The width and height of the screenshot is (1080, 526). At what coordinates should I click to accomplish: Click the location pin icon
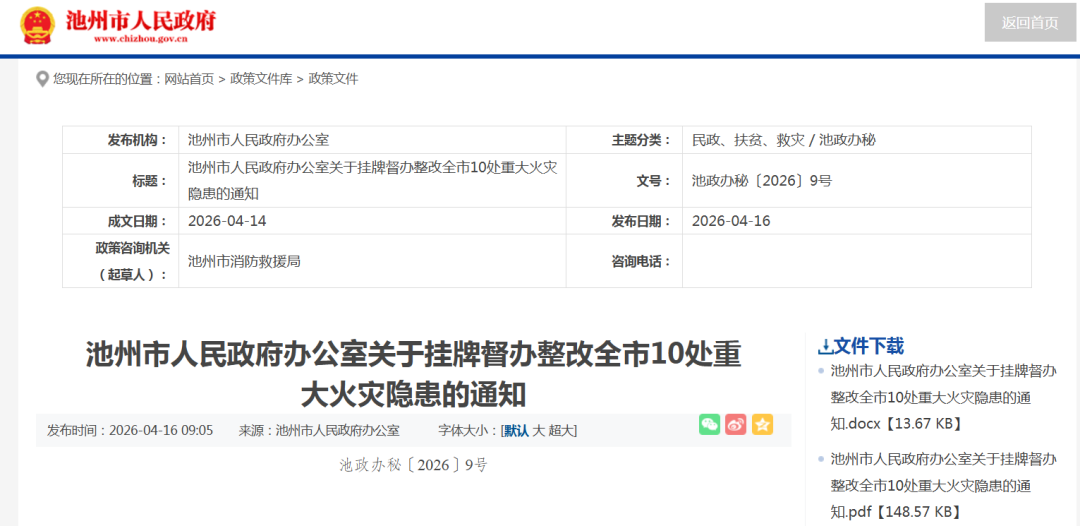(x=43, y=79)
